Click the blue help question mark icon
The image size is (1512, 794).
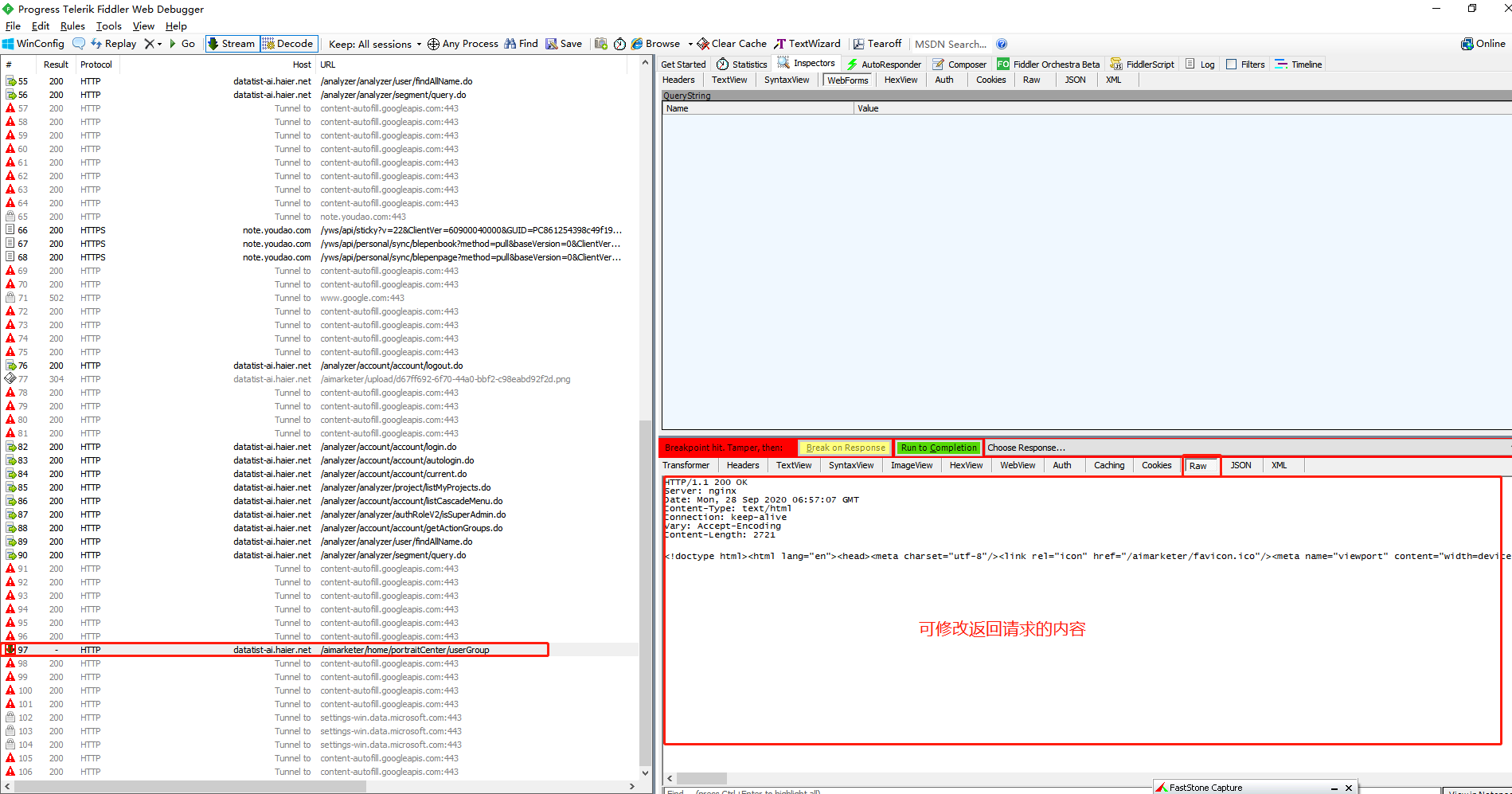coord(1002,44)
